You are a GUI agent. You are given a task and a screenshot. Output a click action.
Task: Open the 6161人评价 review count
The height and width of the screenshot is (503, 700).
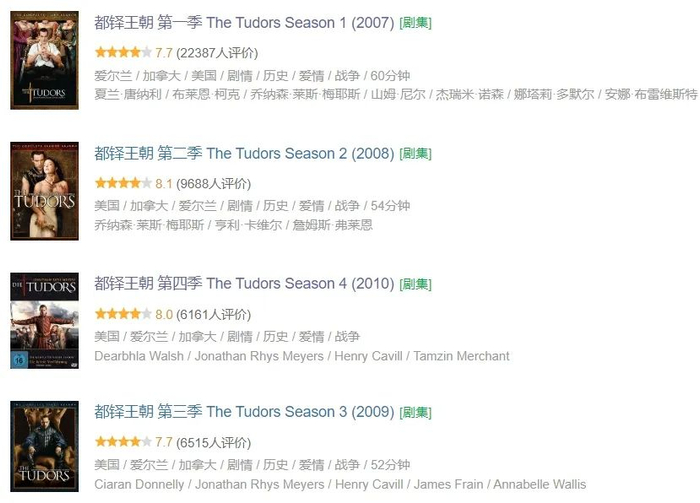pos(214,314)
